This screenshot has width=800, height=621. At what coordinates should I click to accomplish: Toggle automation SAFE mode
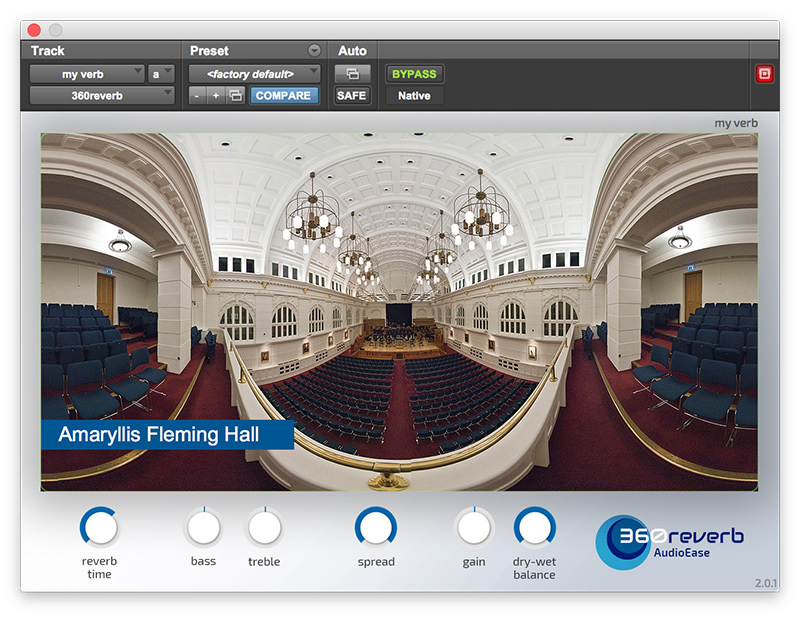[352, 95]
